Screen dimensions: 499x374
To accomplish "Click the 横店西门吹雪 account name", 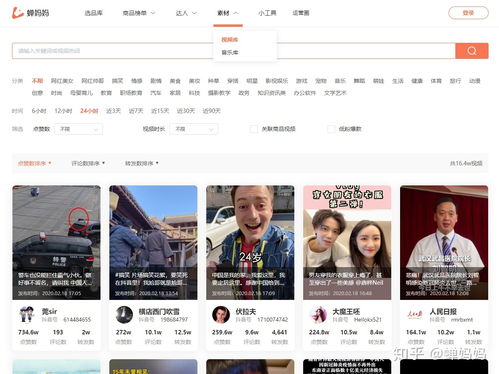I will (x=159, y=311).
